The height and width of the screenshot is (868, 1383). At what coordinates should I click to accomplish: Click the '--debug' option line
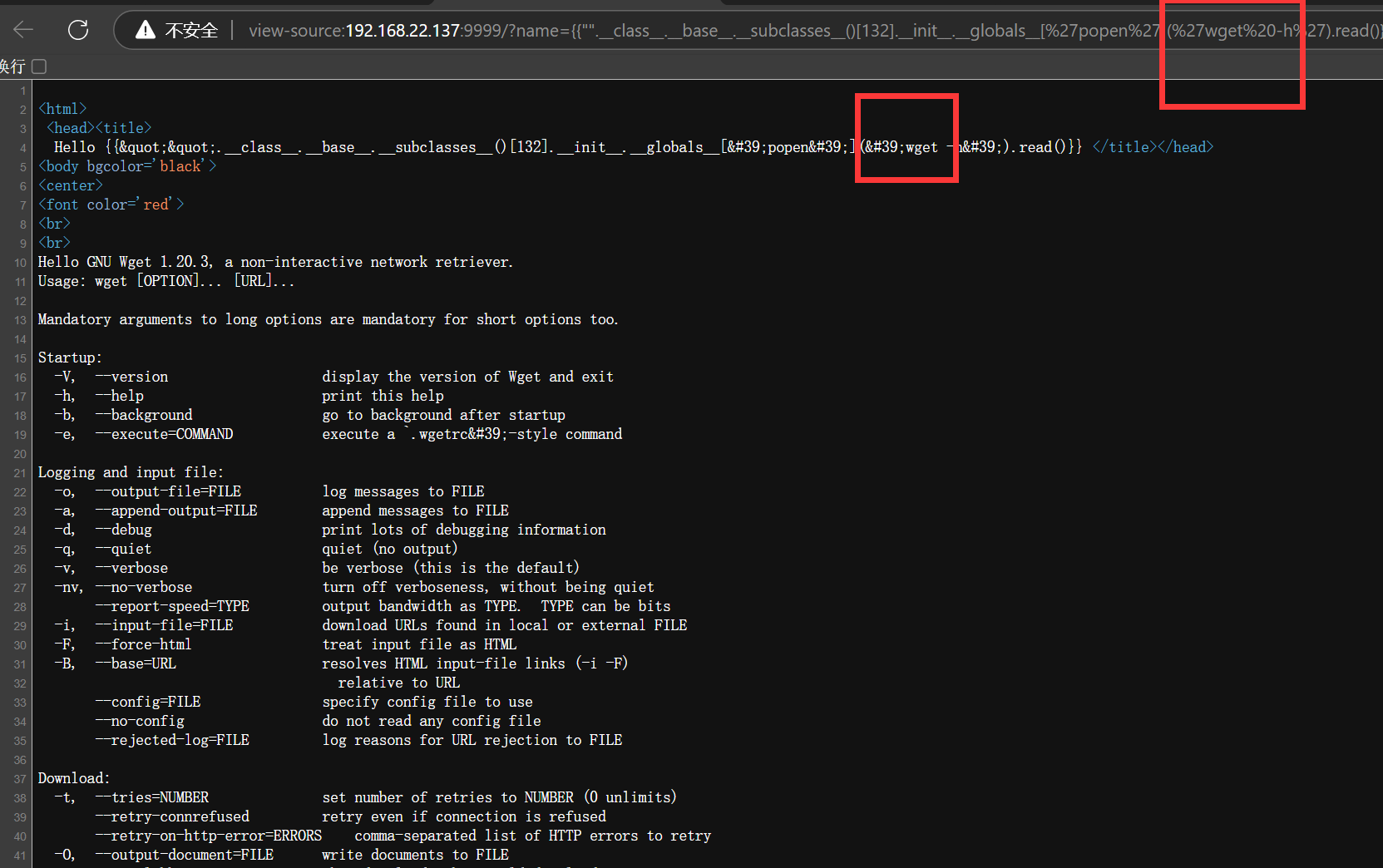[330, 530]
